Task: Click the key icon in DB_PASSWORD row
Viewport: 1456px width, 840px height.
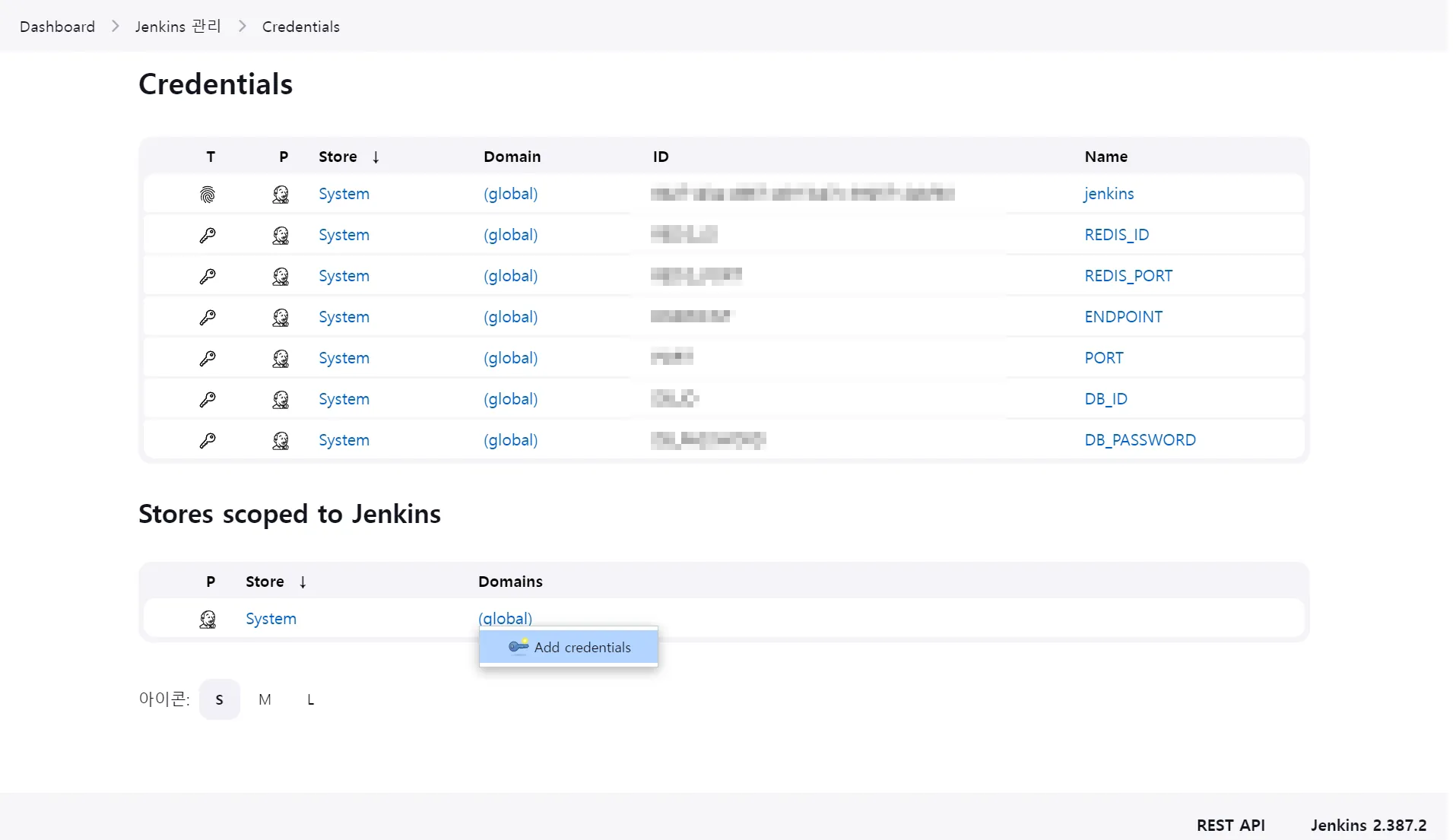Action: point(208,441)
